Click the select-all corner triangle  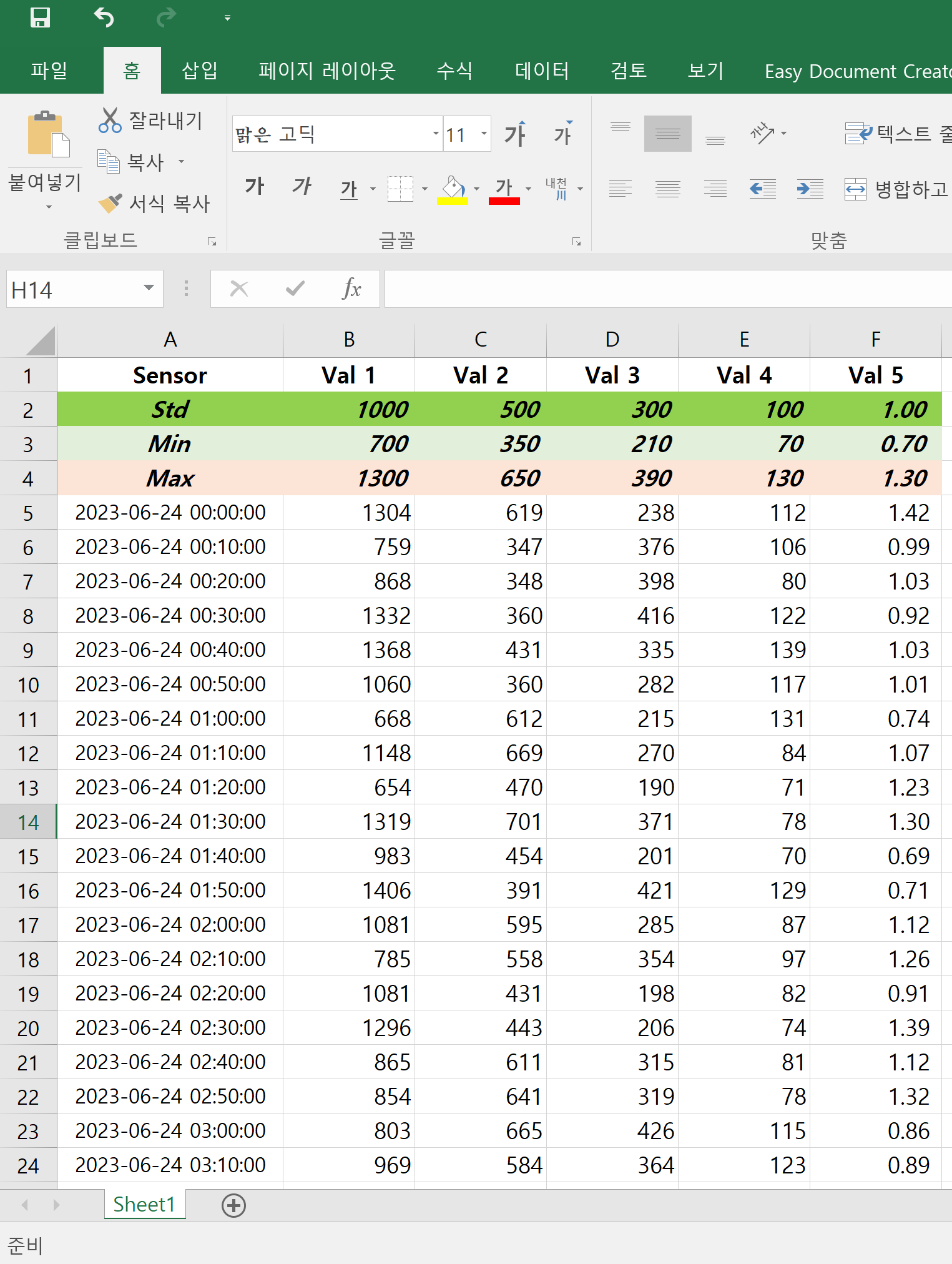tap(41, 342)
